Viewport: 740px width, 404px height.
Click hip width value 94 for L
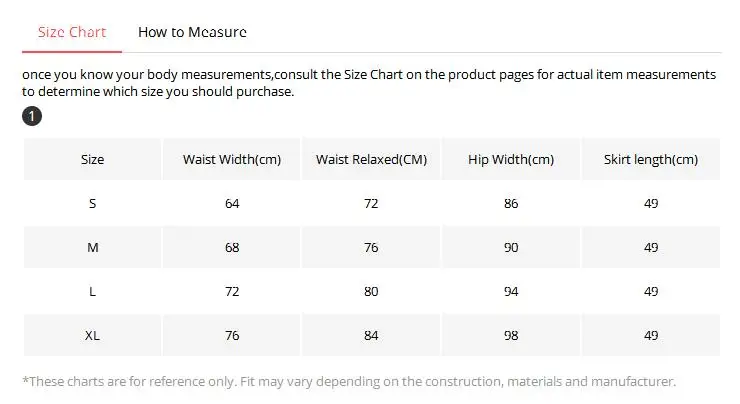click(x=511, y=291)
